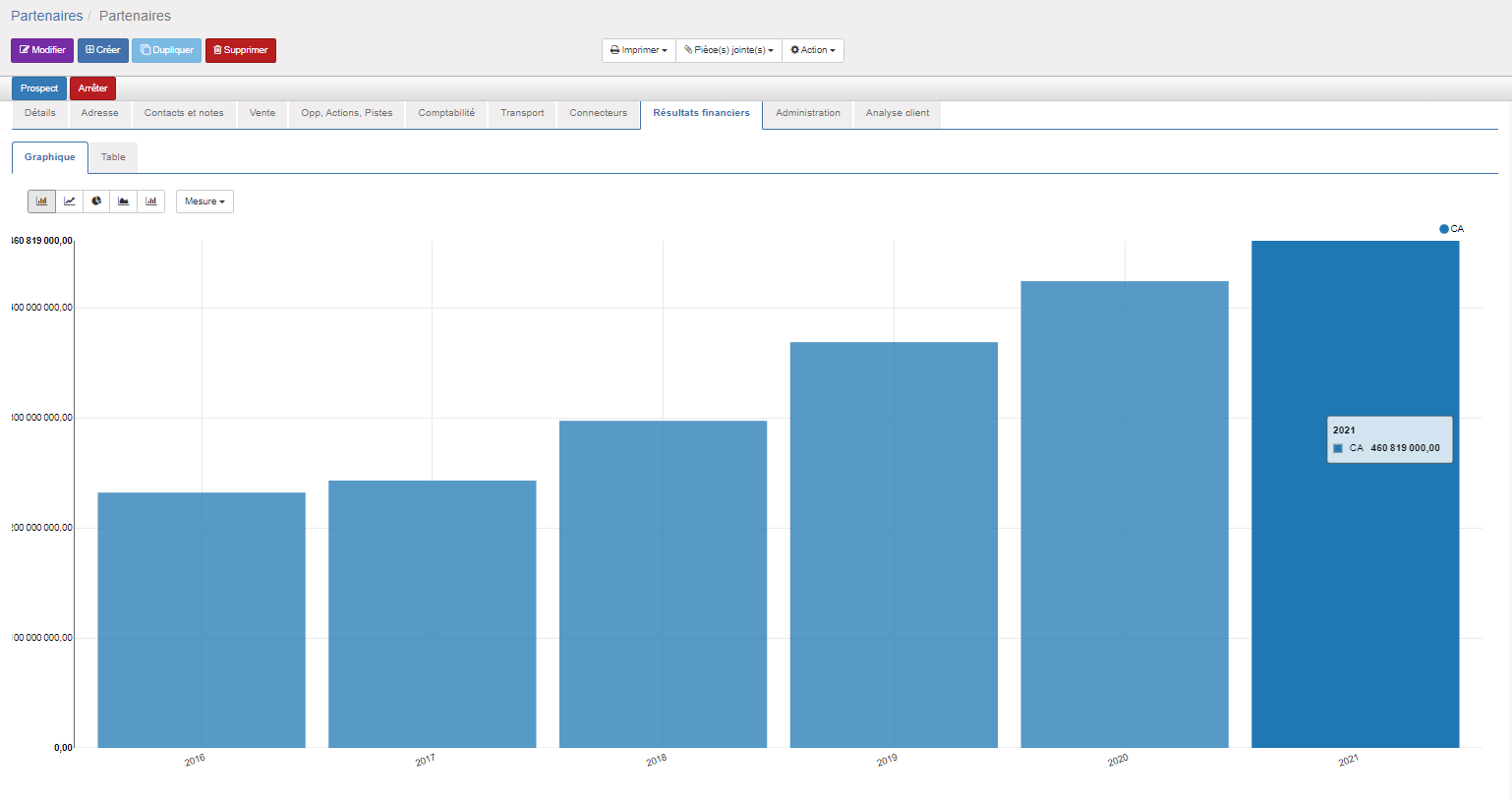Click the Dupliquer button
Image resolution: width=1512 pixels, height=800 pixels.
click(x=167, y=50)
